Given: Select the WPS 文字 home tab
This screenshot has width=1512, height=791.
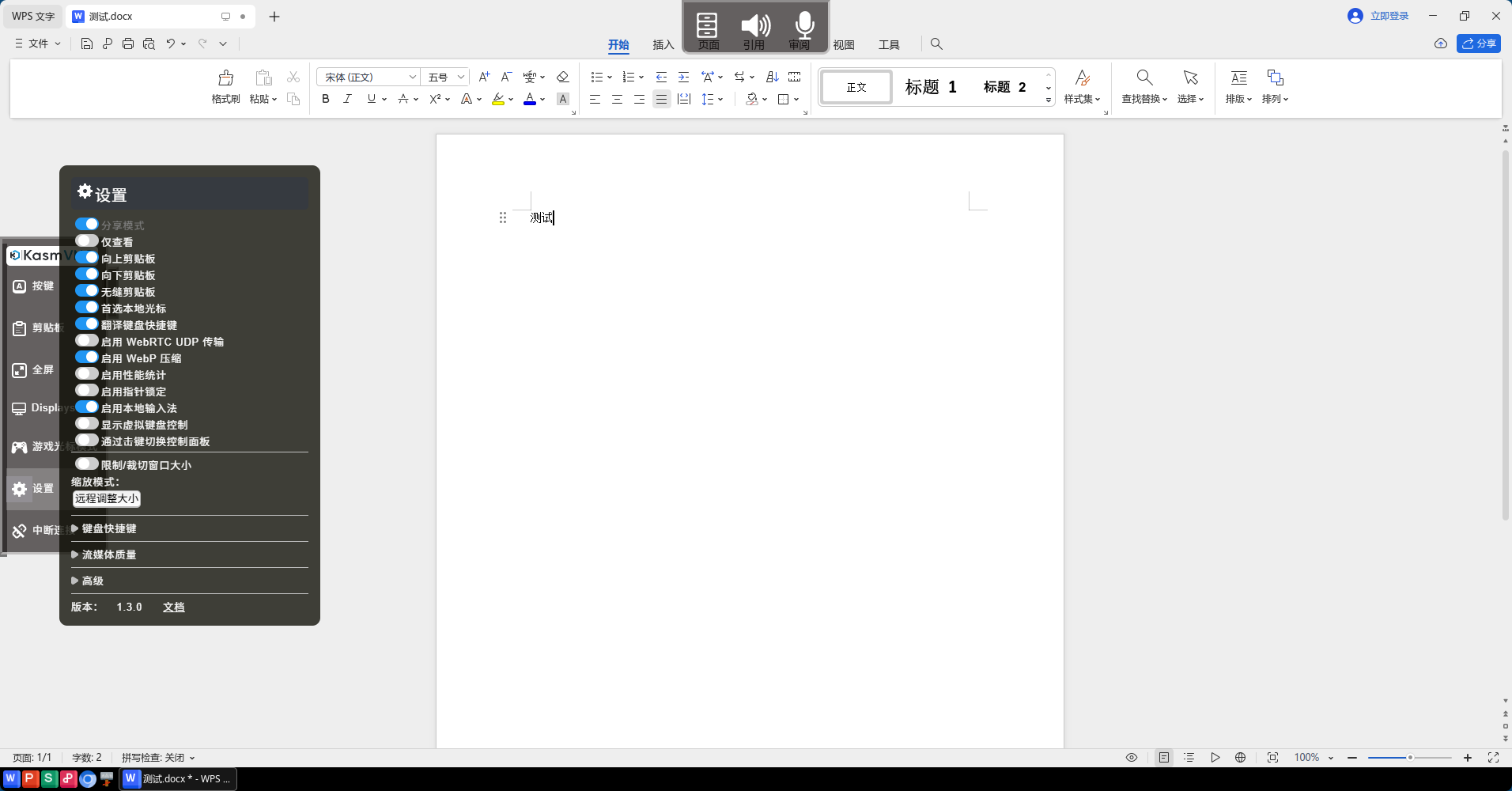Looking at the screenshot, I should [33, 16].
